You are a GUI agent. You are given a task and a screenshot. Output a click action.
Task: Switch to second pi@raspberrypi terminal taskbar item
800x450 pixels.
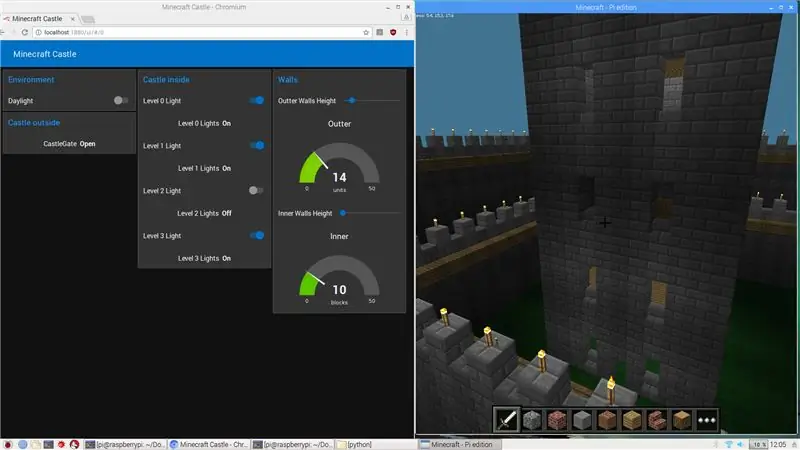293,444
